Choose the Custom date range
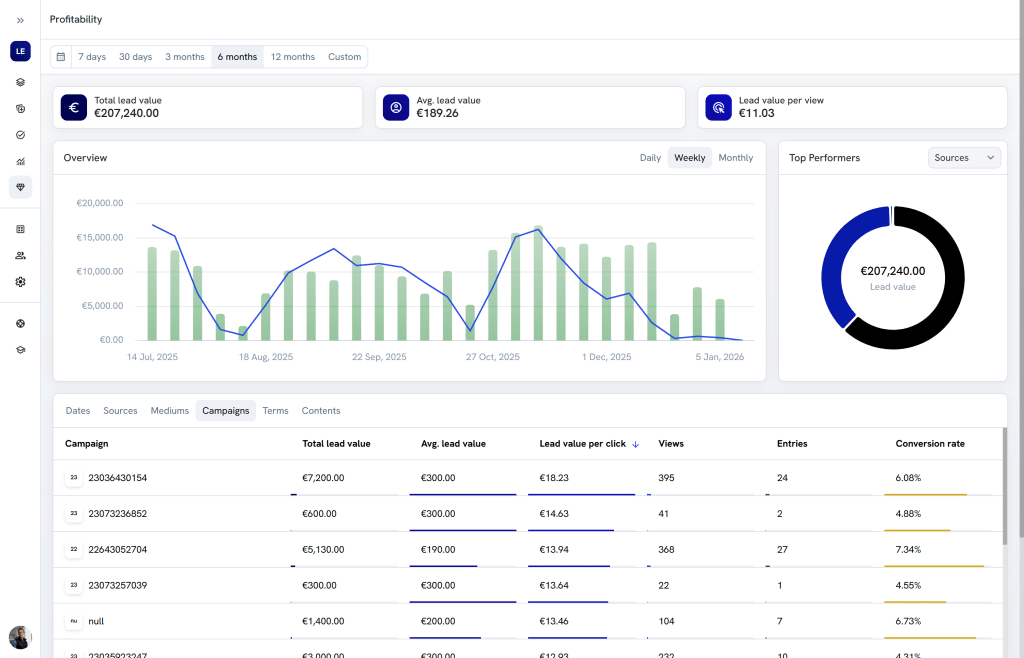The height and width of the screenshot is (658, 1024). tap(344, 57)
